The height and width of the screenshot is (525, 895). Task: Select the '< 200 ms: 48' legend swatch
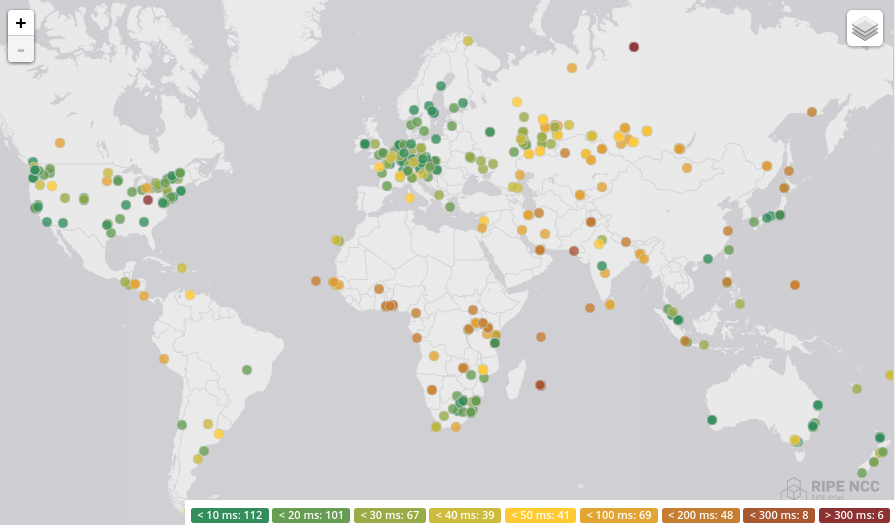[x=700, y=515]
